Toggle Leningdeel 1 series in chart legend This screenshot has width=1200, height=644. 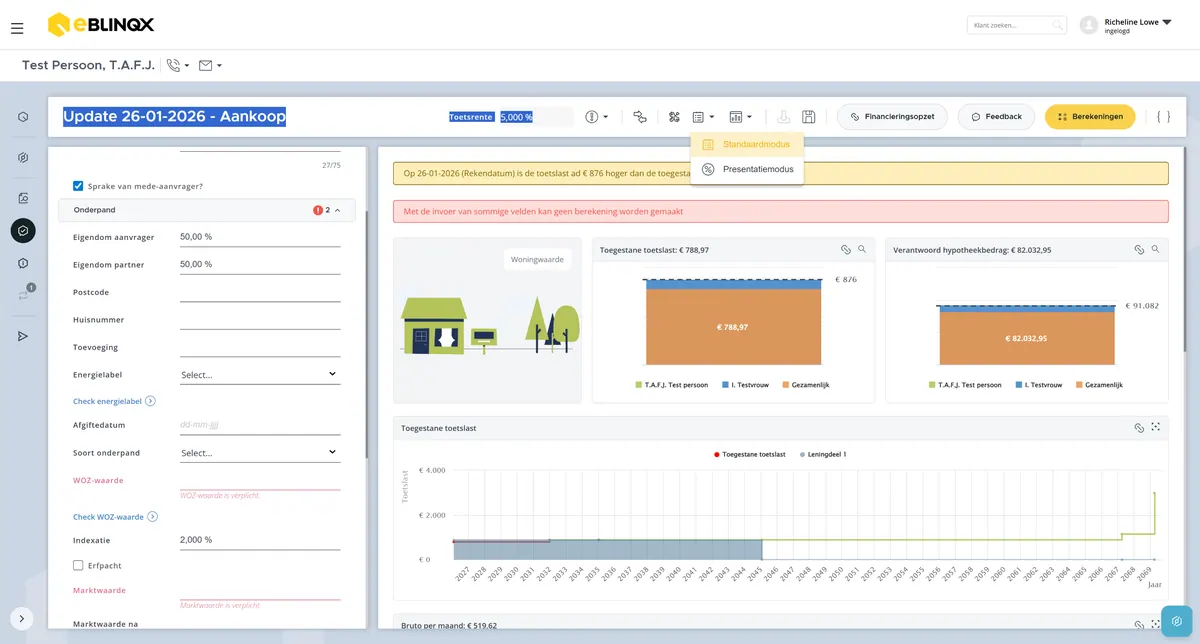pos(823,454)
